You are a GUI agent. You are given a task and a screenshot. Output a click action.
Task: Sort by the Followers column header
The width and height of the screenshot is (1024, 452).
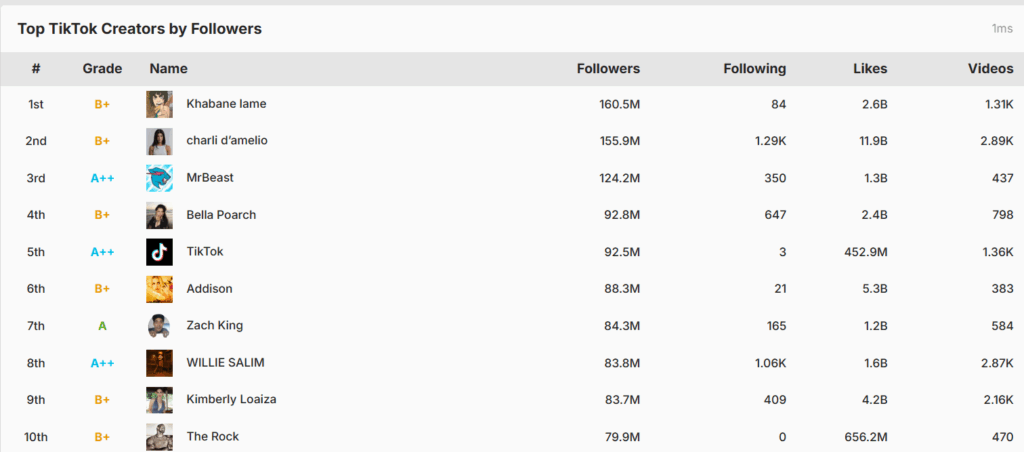(x=608, y=69)
